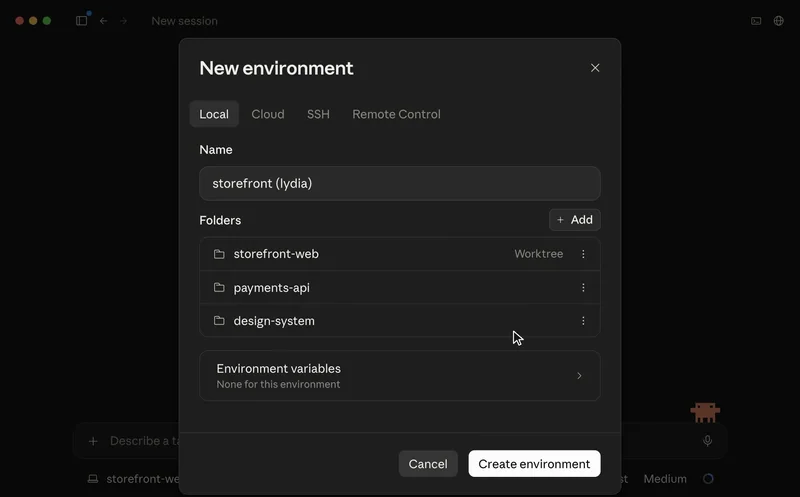Select the Local tab
The height and width of the screenshot is (497, 800).
click(214, 114)
